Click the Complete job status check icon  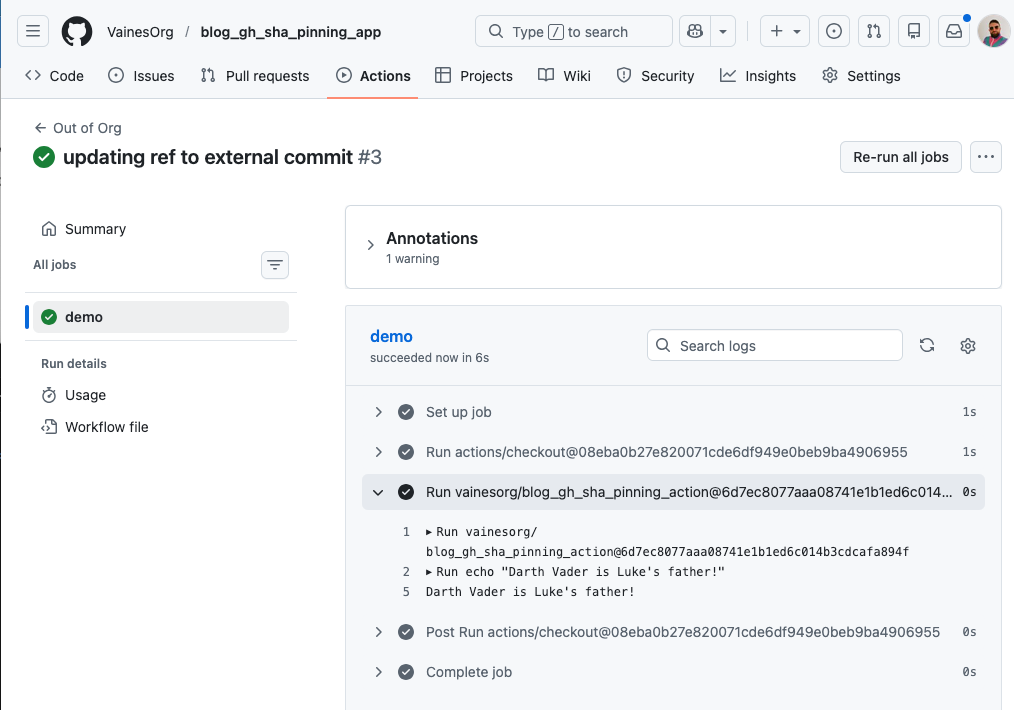tap(406, 672)
